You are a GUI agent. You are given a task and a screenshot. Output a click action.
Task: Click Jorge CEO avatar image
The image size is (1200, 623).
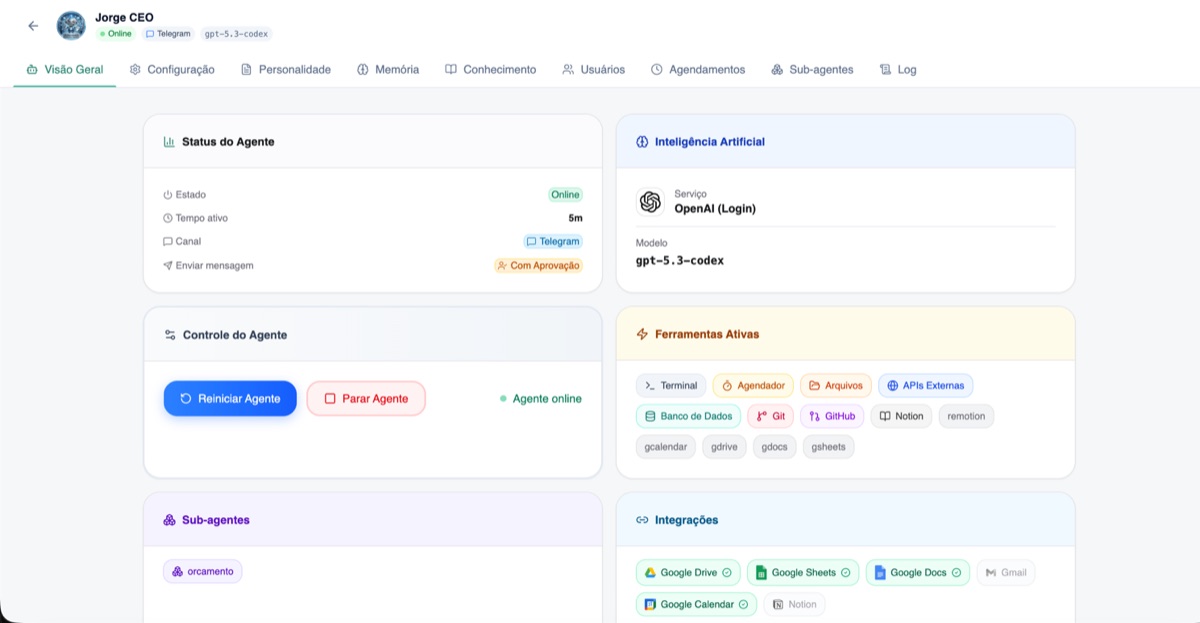point(71,26)
